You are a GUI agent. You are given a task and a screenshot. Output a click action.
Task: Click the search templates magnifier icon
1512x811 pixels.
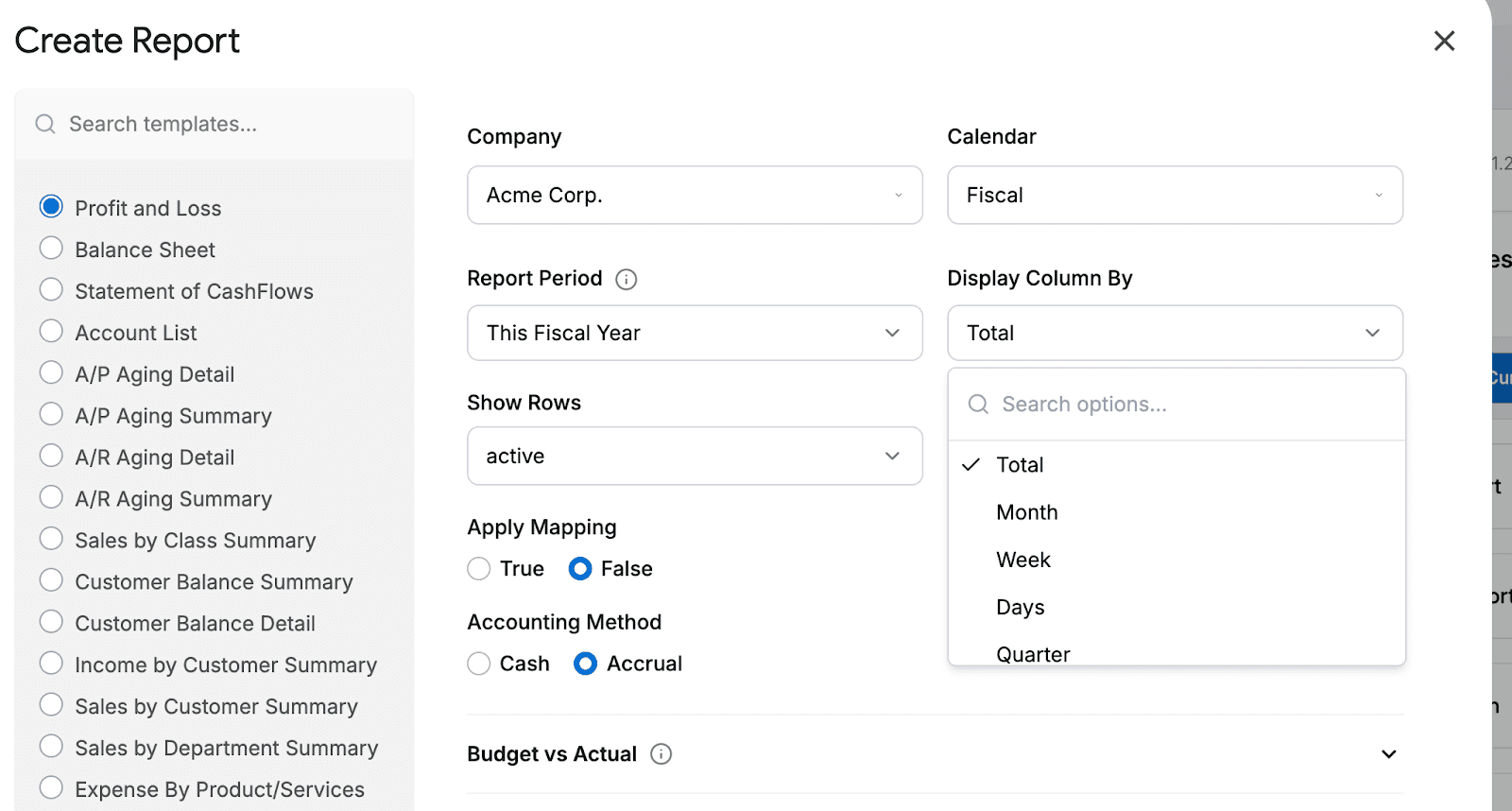point(45,125)
